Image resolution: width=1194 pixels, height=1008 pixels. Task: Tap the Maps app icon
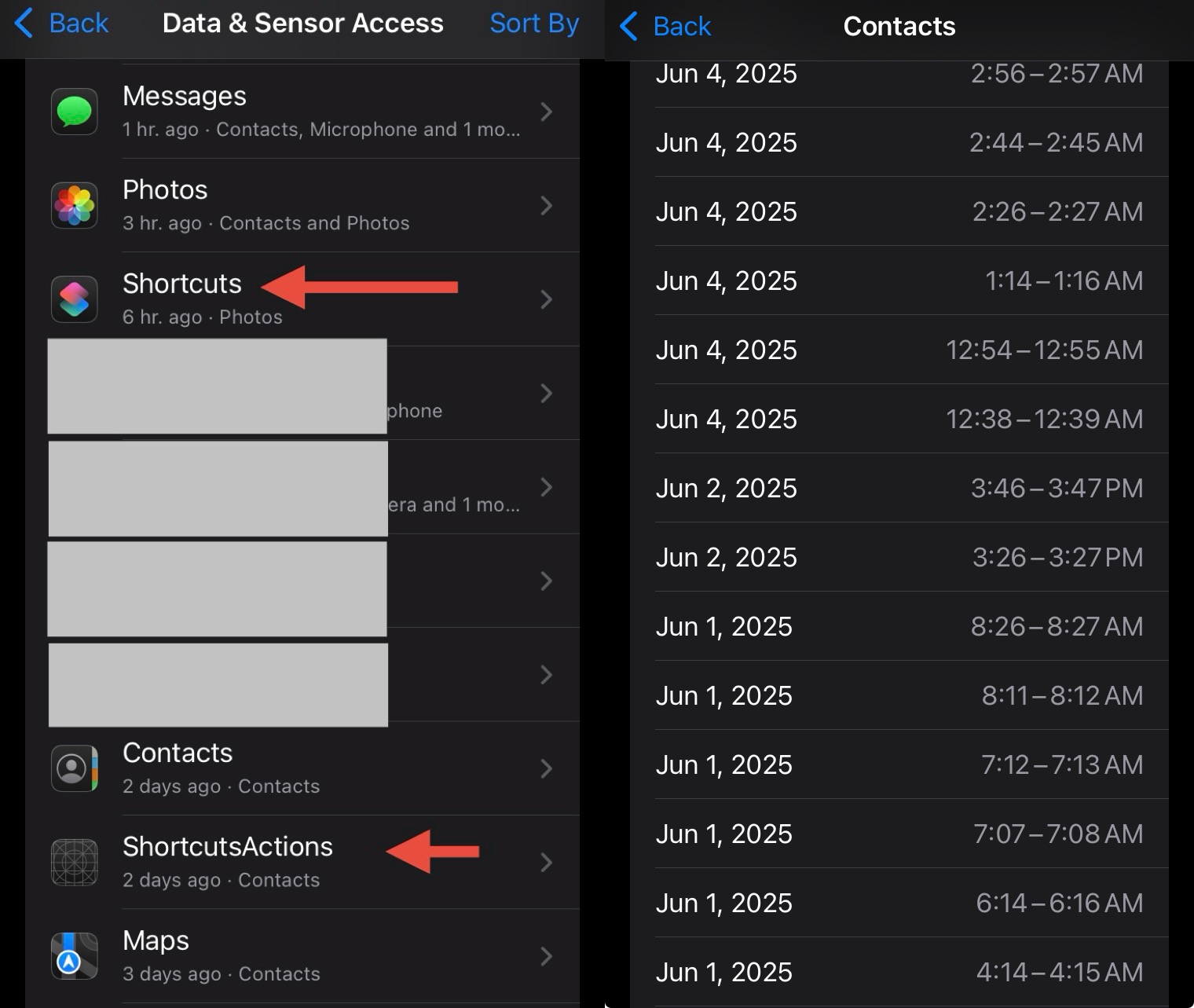(x=75, y=956)
